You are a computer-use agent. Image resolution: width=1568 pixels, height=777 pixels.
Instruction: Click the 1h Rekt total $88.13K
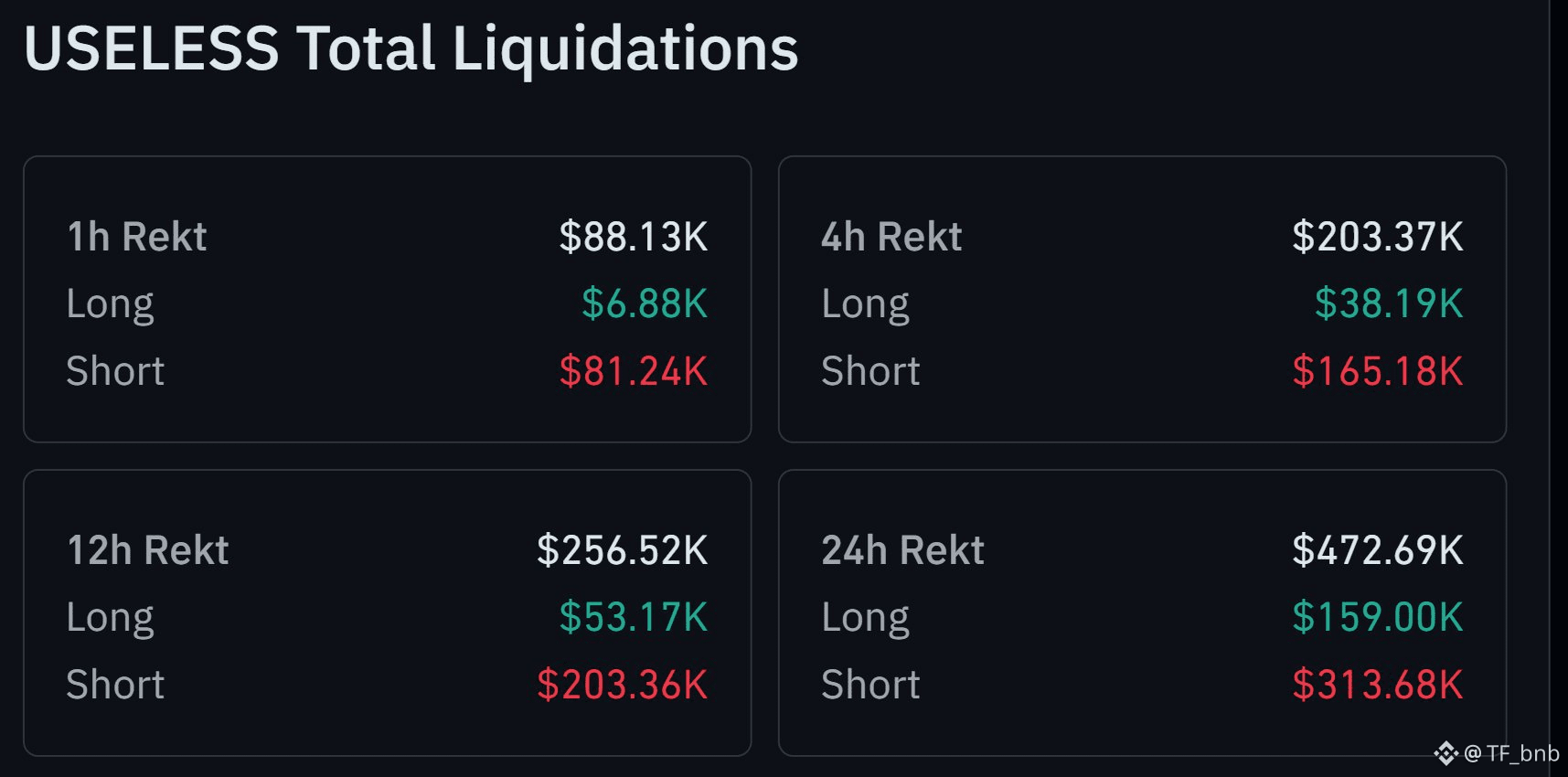click(x=634, y=237)
